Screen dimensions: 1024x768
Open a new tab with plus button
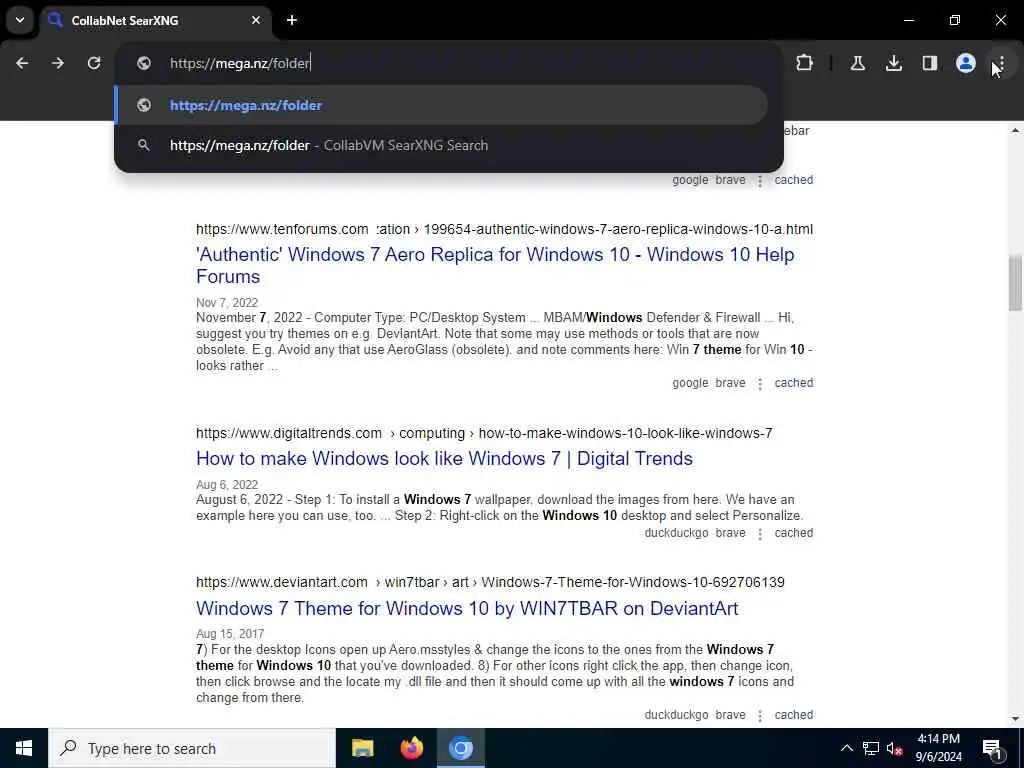[292, 20]
